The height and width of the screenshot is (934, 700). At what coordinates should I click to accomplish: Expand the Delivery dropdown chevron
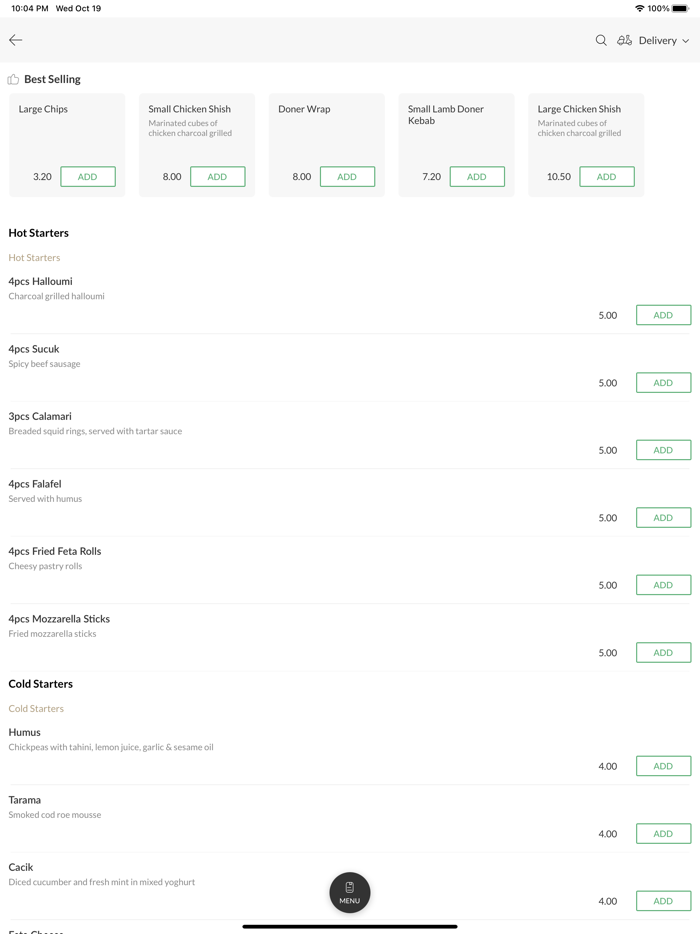(x=686, y=41)
